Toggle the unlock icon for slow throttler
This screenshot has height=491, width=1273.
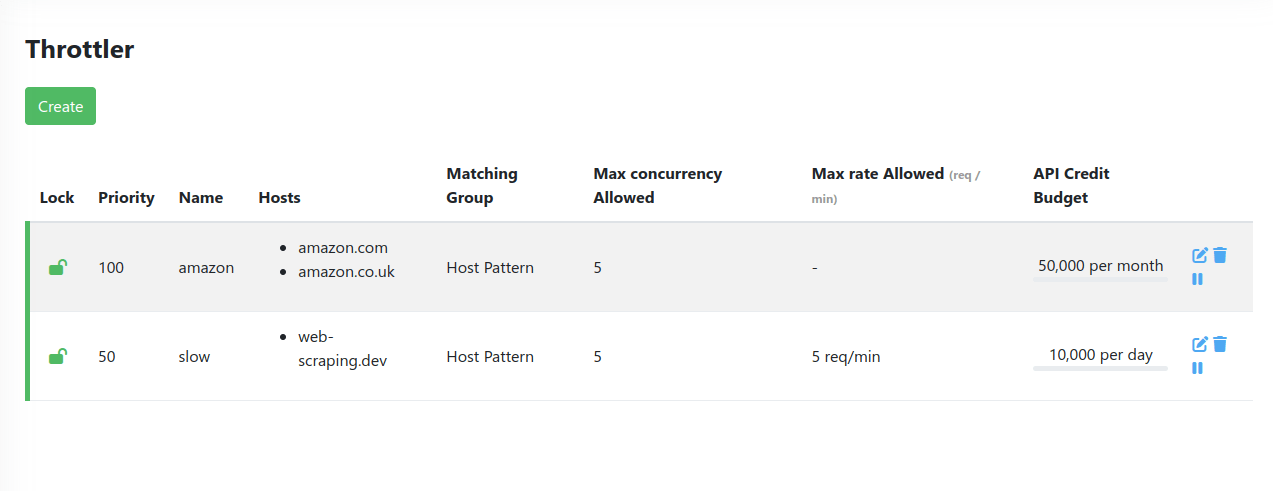58,356
